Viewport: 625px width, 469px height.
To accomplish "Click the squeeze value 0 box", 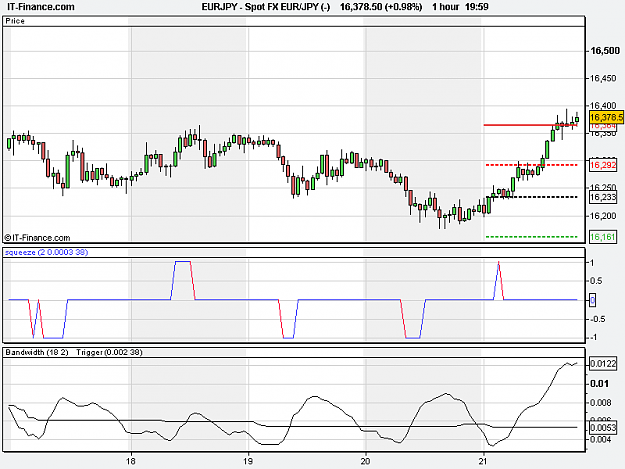I will click(593, 300).
